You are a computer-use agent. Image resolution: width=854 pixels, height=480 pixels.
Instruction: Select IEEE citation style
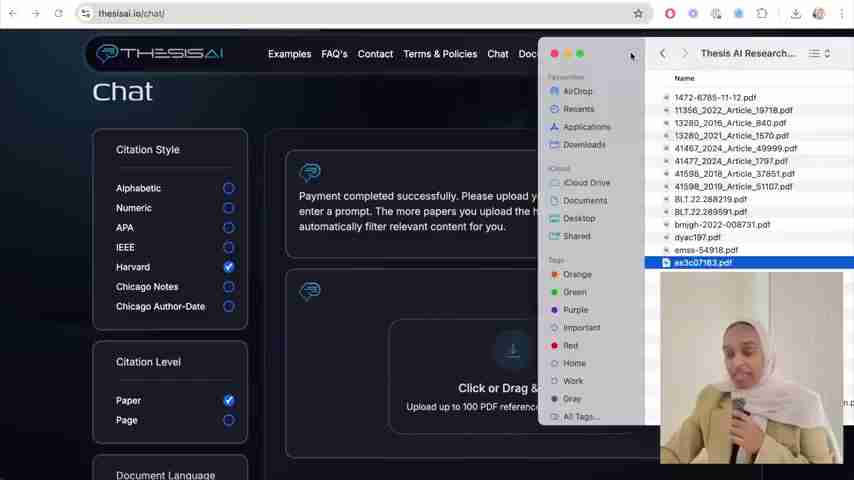(x=229, y=247)
